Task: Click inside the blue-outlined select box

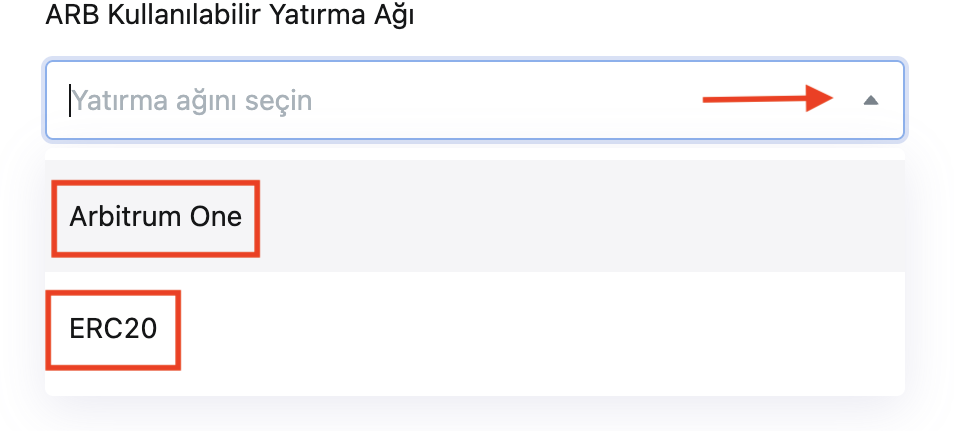Action: (475, 100)
